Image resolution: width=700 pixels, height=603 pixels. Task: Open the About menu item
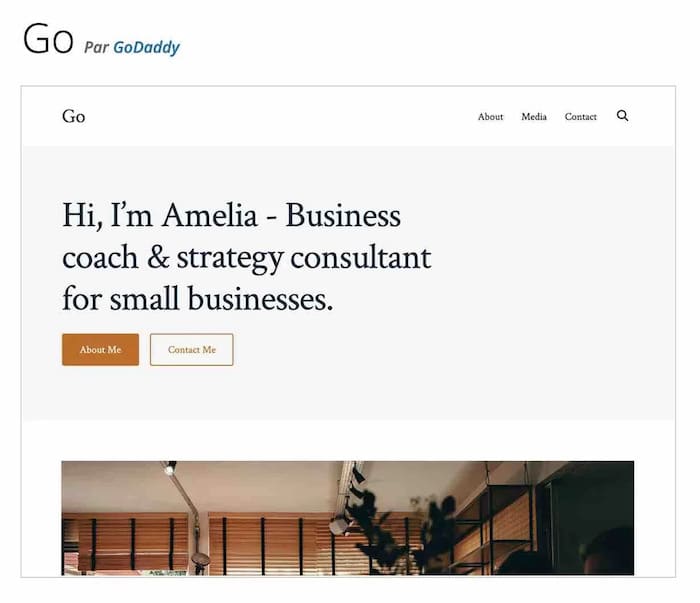pyautogui.click(x=490, y=117)
